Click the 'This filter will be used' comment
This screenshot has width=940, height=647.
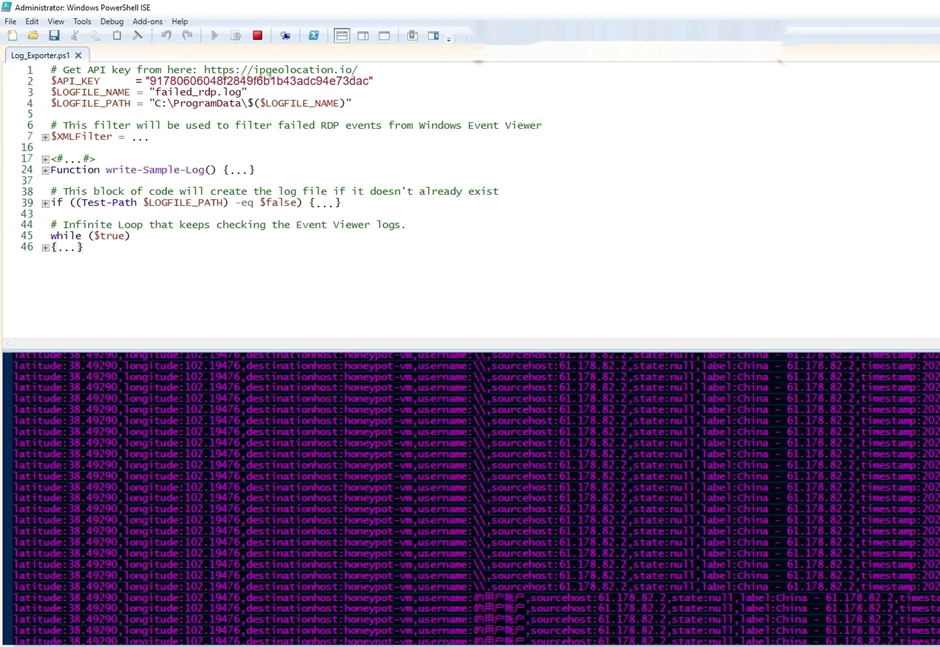[x=296, y=125]
